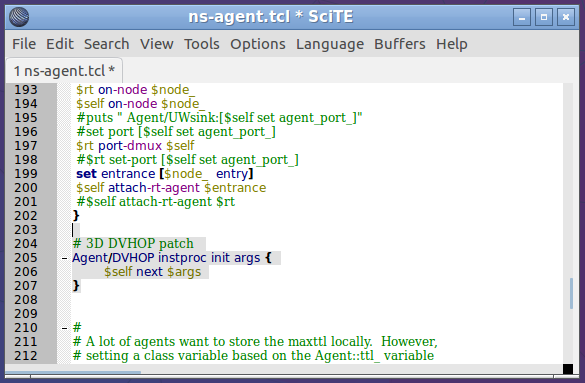The height and width of the screenshot is (383, 585).
Task: Open the Help menu
Action: pyautogui.click(x=451, y=44)
